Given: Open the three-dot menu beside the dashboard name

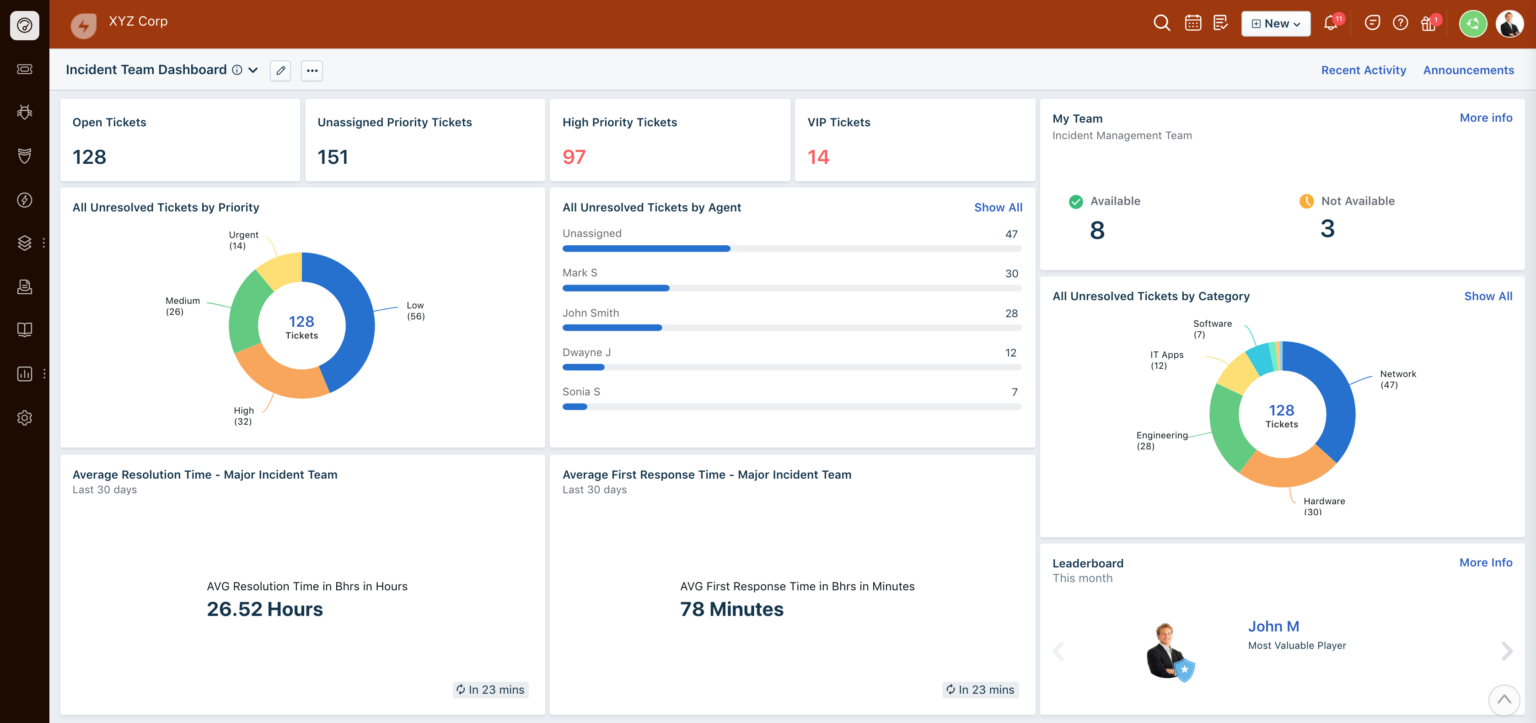Looking at the screenshot, I should [x=311, y=70].
